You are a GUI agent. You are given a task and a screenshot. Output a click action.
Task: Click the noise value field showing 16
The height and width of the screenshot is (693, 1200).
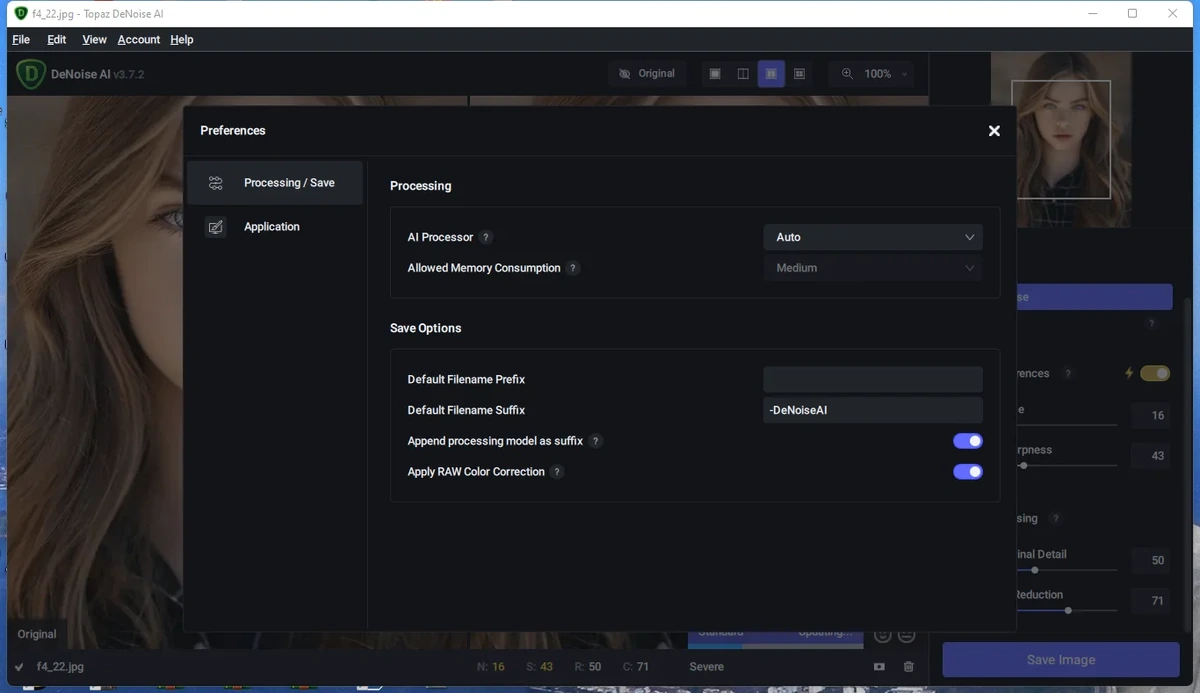point(1151,416)
